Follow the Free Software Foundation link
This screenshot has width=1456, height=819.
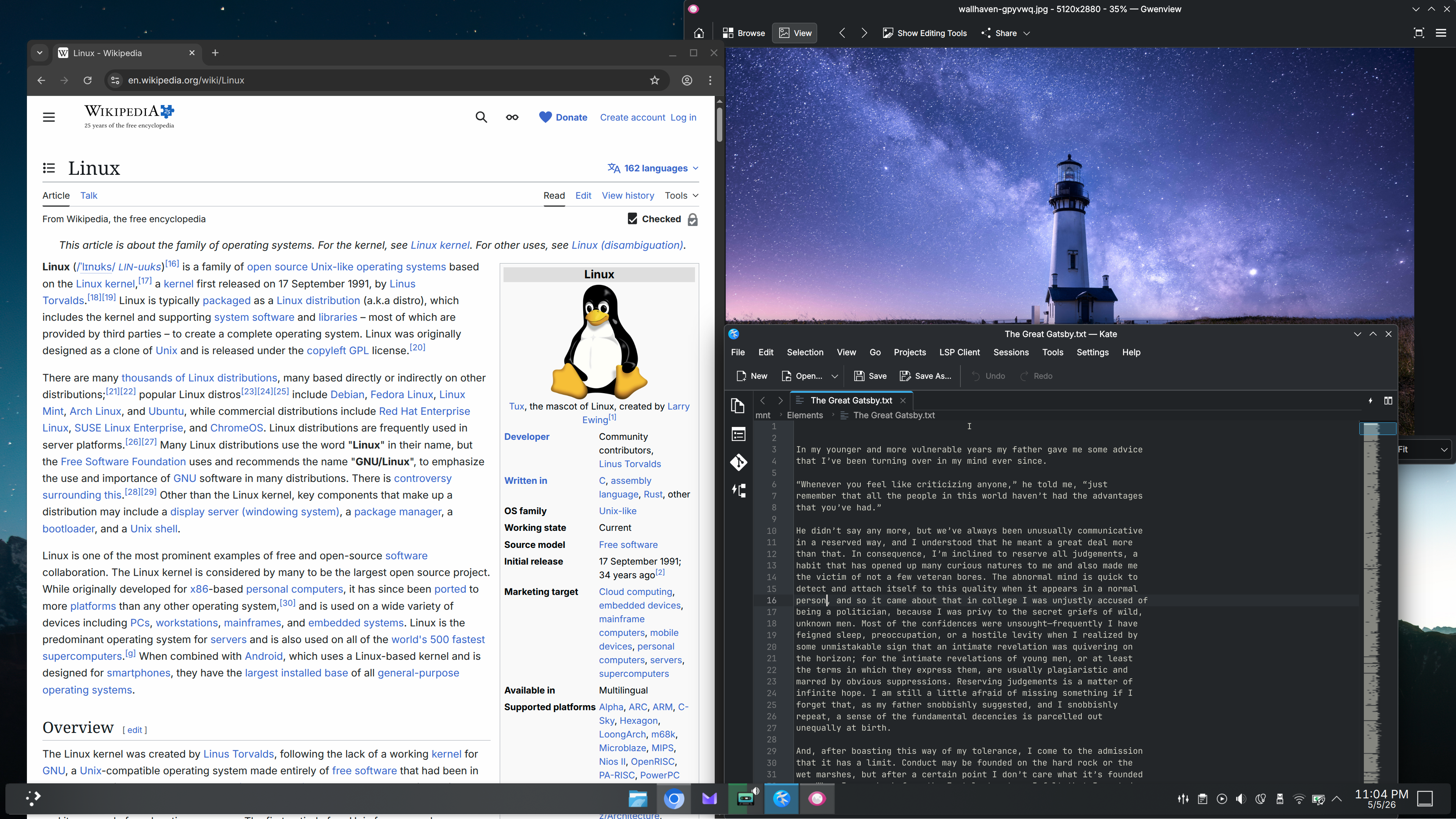(123, 462)
